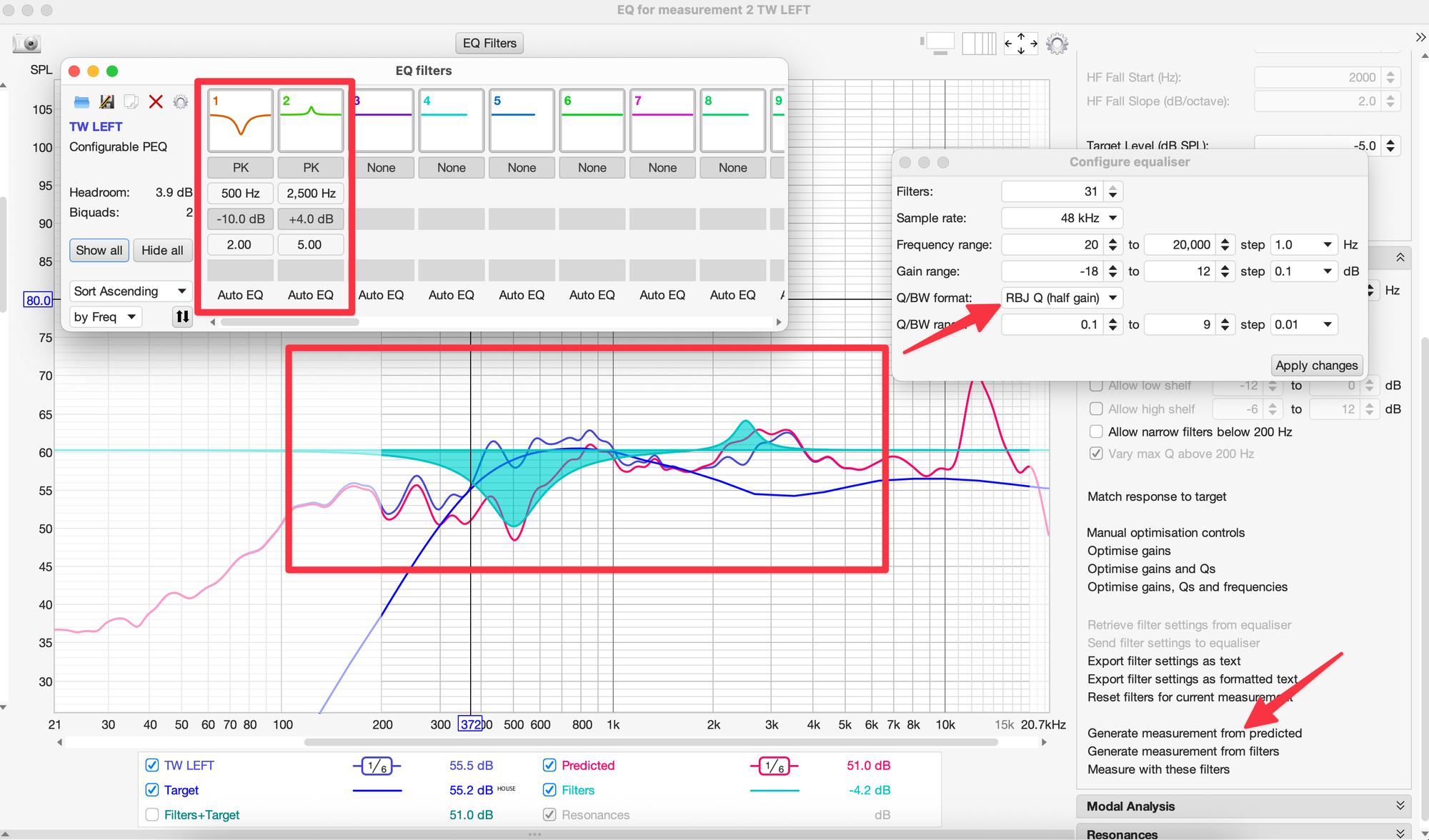Open the Sort Ascending dropdown
Screen dimensions: 1429x840
(130, 291)
